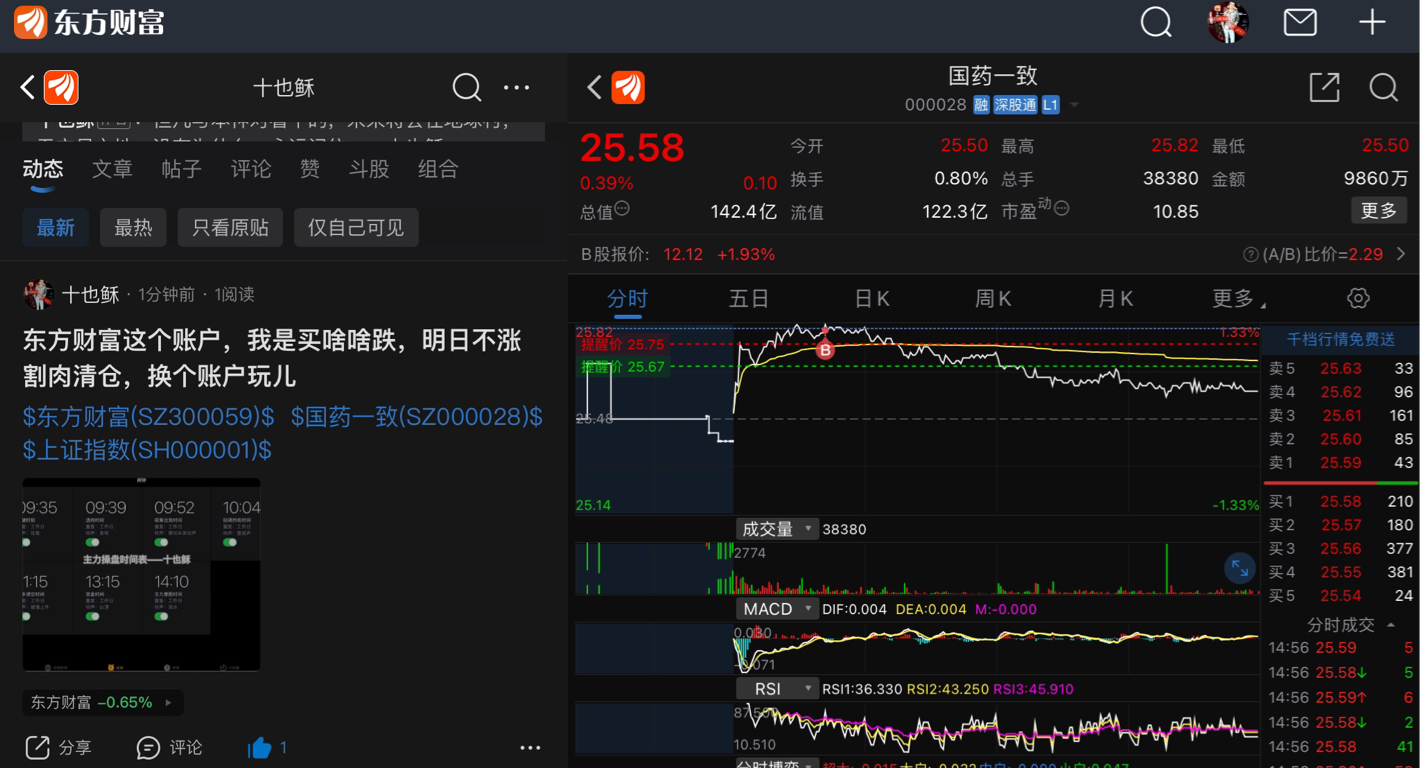Open the stock selector dropdown after L1

(1075, 105)
